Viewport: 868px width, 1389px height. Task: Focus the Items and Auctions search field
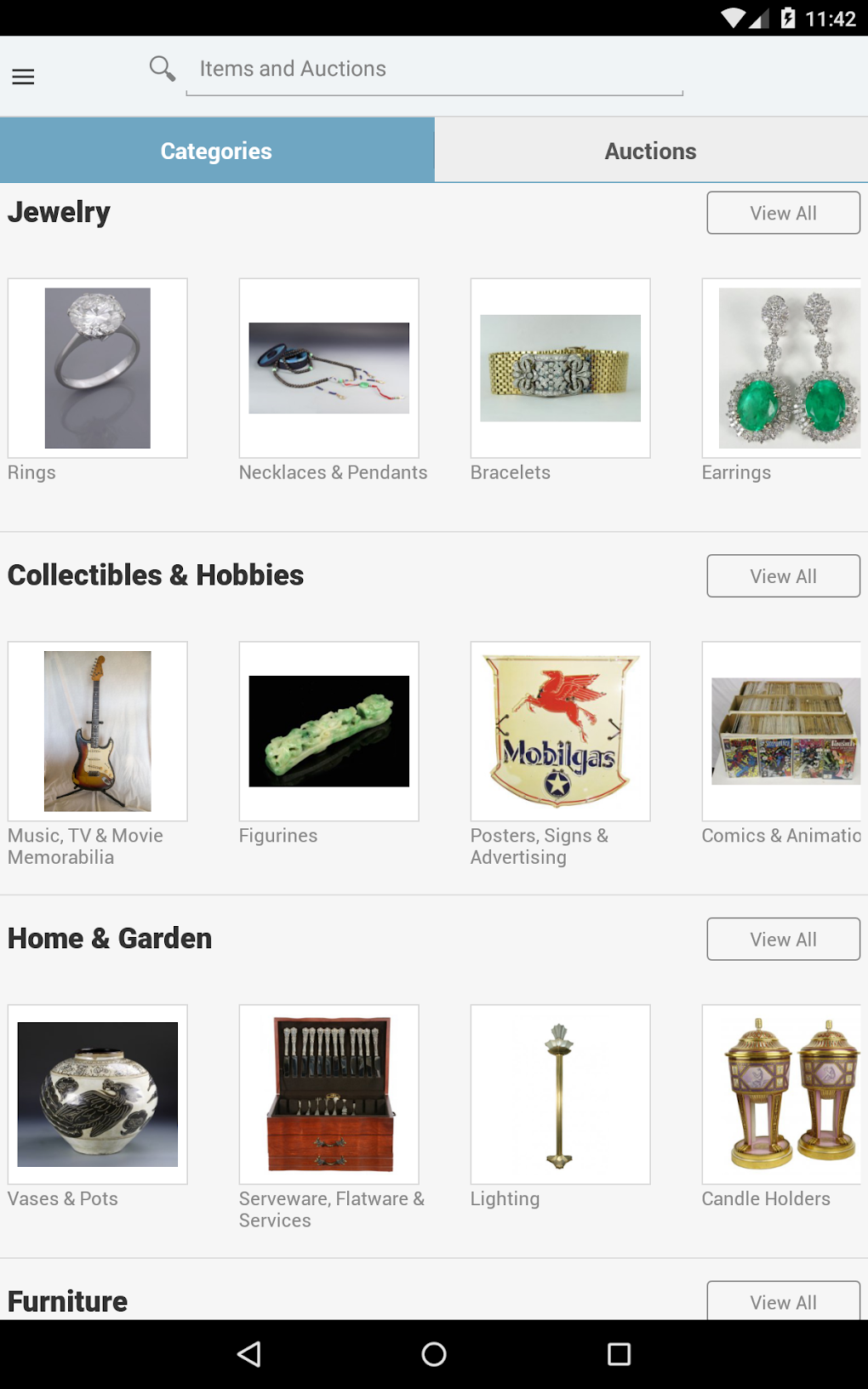pyautogui.click(x=434, y=69)
